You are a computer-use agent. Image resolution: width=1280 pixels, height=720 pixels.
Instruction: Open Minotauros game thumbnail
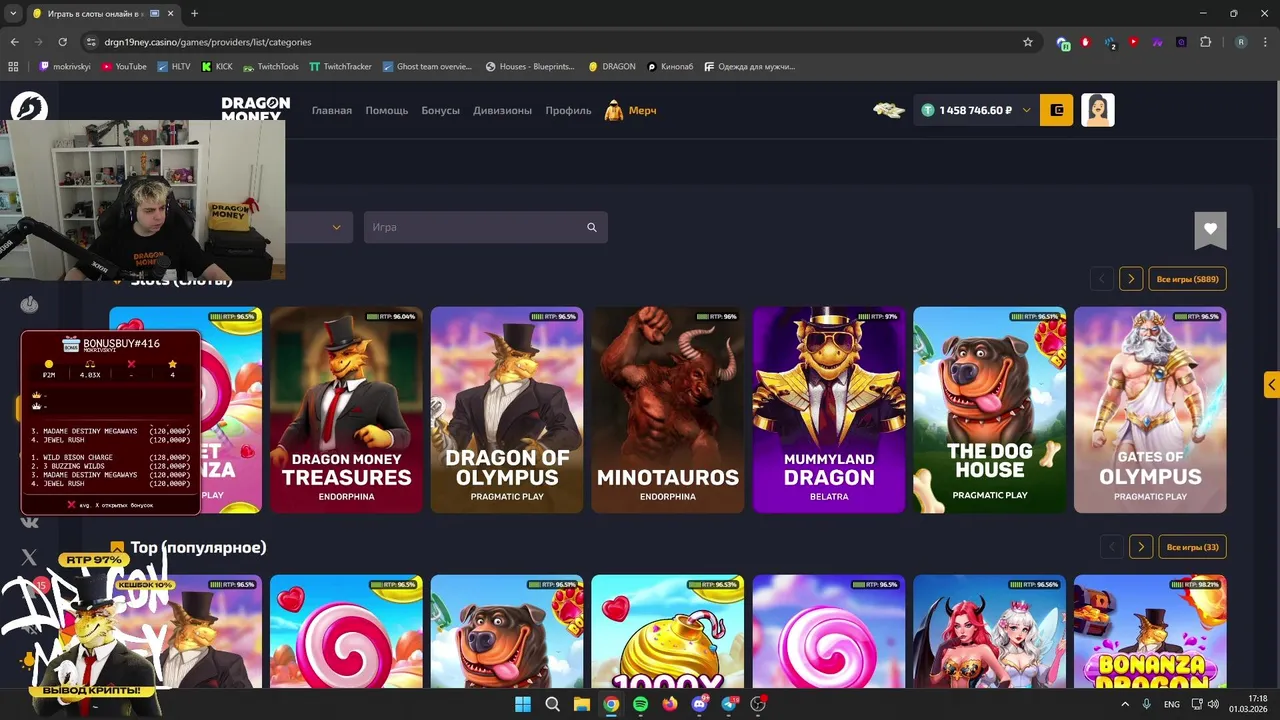click(x=668, y=410)
